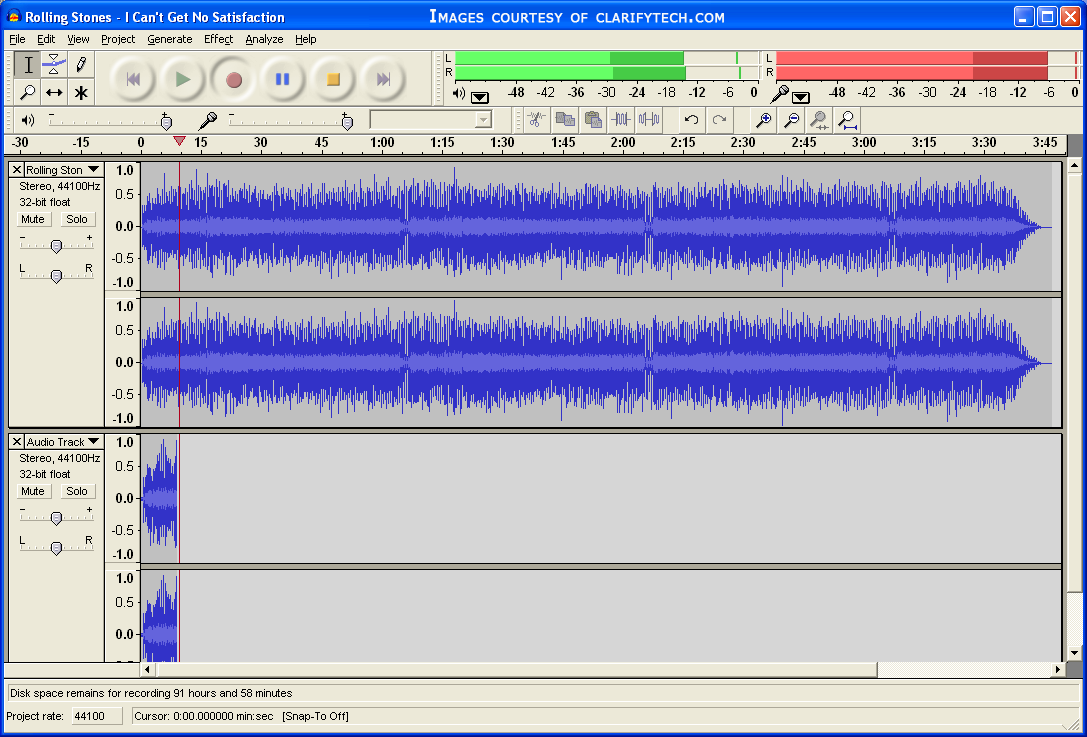1087x737 pixels.
Task: Solo the Audio Track
Action: click(x=77, y=491)
